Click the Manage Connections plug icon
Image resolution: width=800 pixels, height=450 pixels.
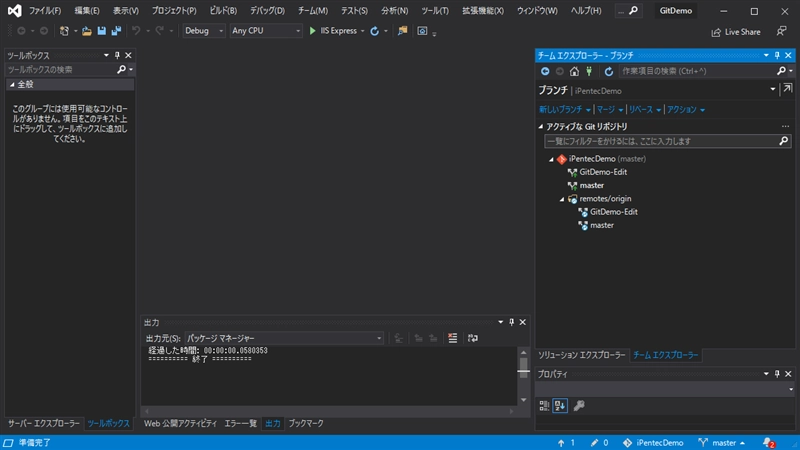click(589, 71)
